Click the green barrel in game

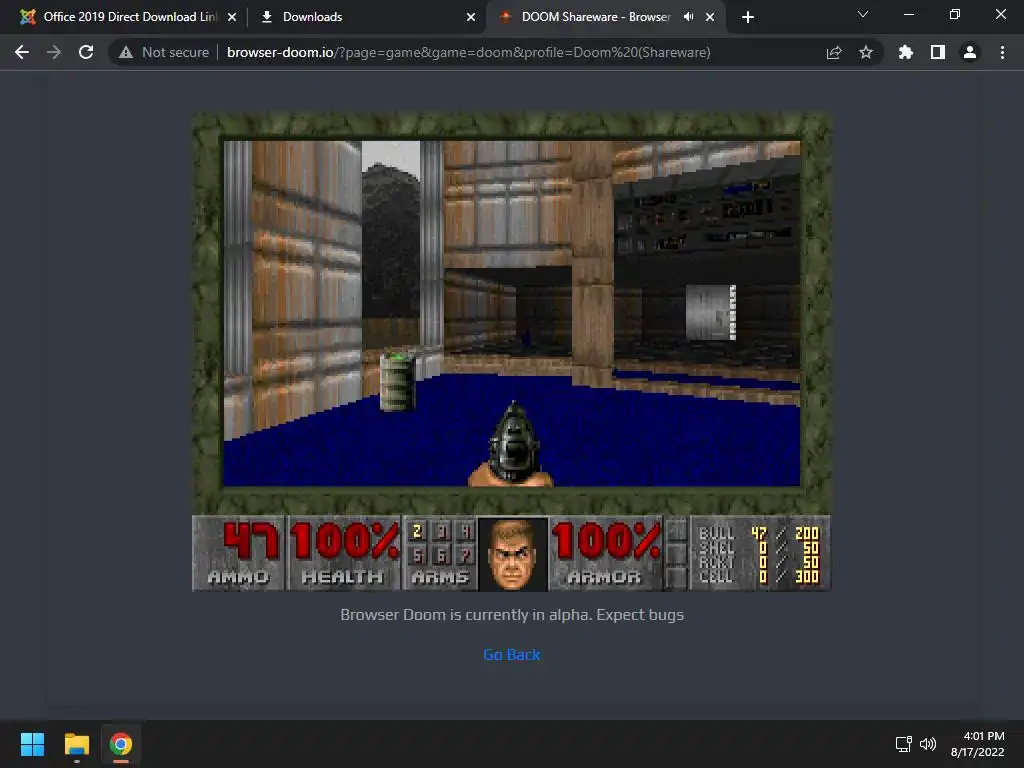(398, 381)
